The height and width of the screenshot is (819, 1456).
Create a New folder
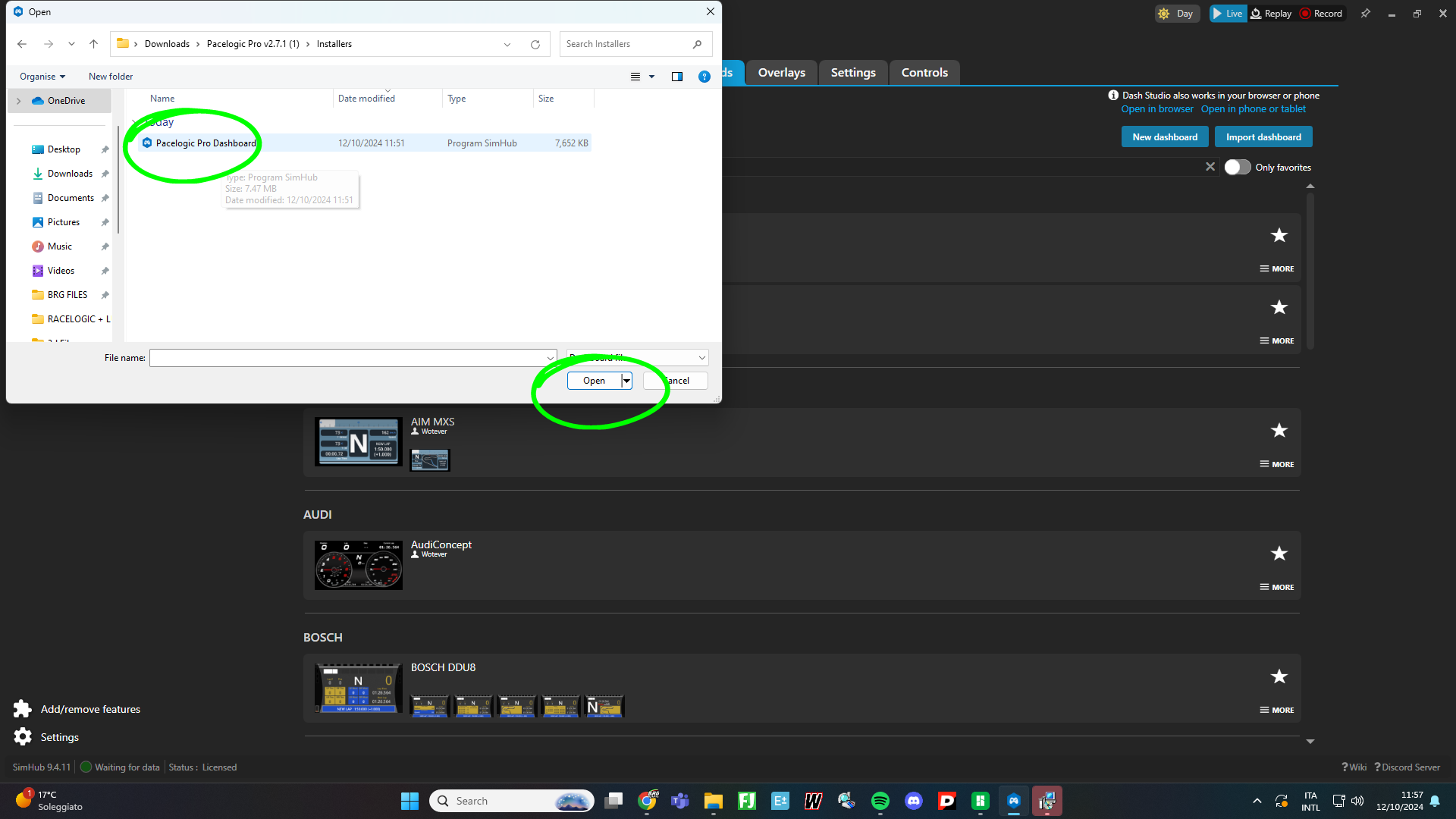click(x=111, y=77)
